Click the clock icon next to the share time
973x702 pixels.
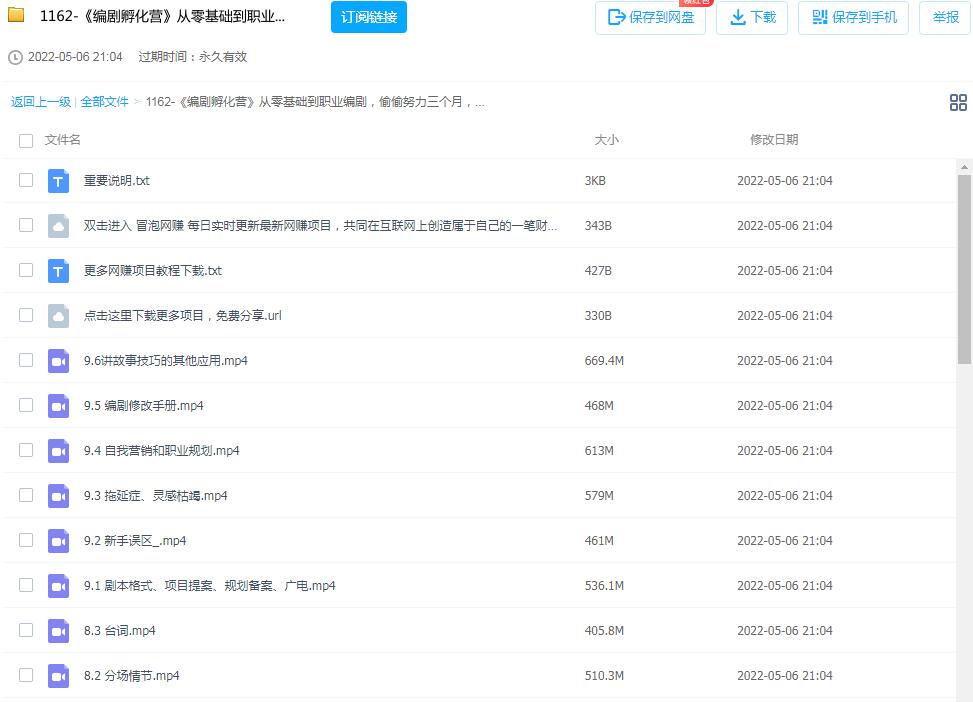point(15,58)
